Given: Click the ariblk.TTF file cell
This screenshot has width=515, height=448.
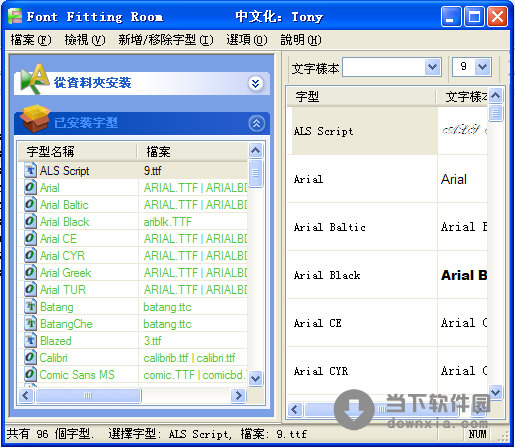Looking at the screenshot, I should pos(168,222).
